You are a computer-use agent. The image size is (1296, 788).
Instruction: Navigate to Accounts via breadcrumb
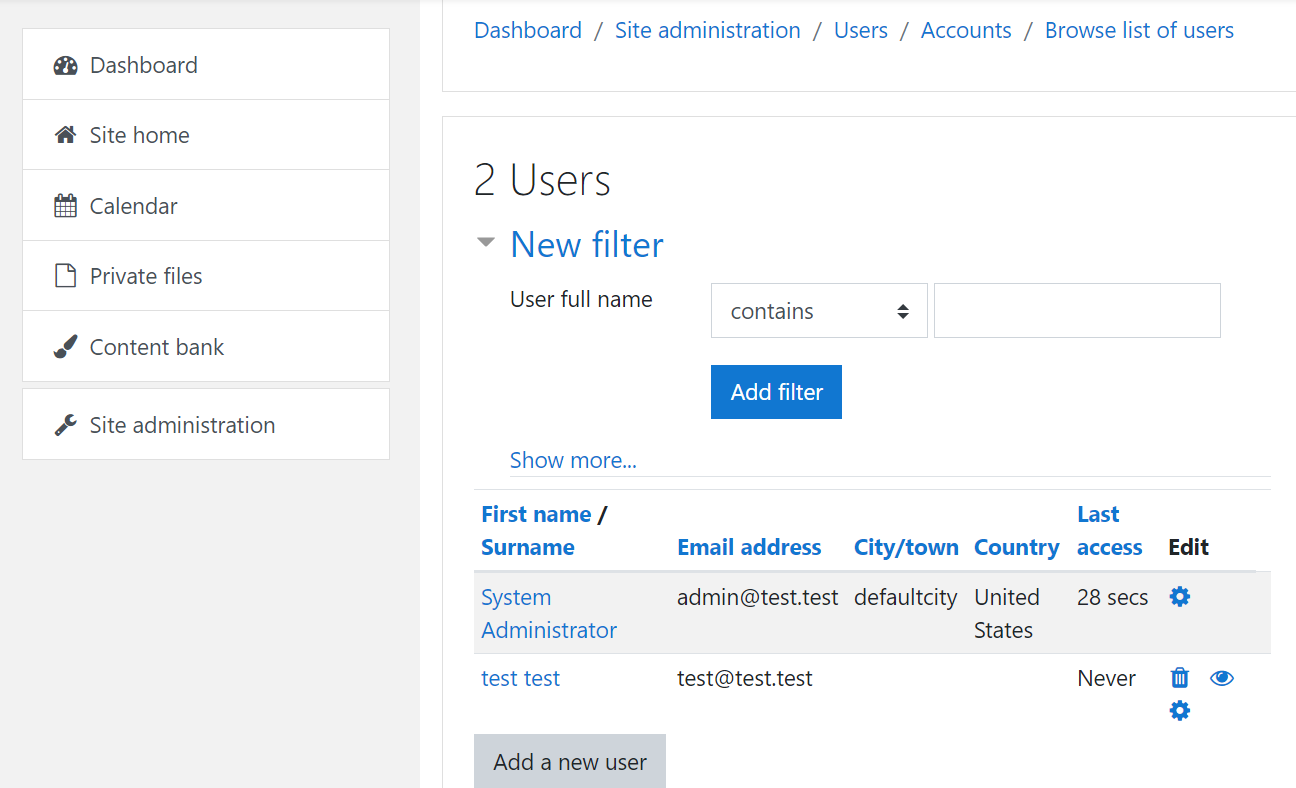965,30
